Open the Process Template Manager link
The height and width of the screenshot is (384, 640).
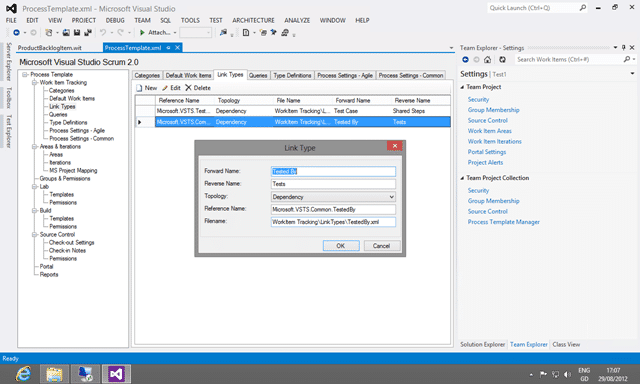click(x=503, y=222)
